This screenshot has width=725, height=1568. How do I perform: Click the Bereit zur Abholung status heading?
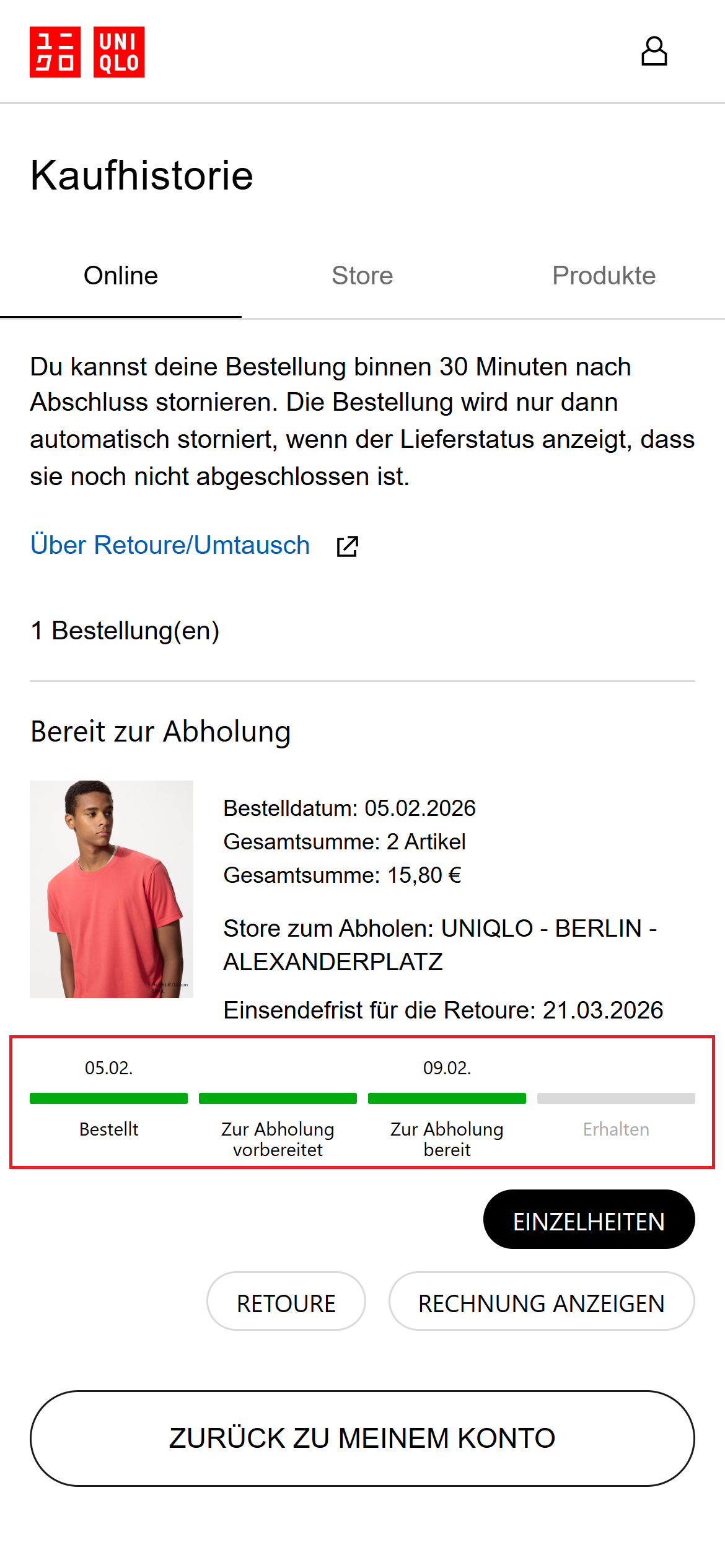(x=160, y=732)
